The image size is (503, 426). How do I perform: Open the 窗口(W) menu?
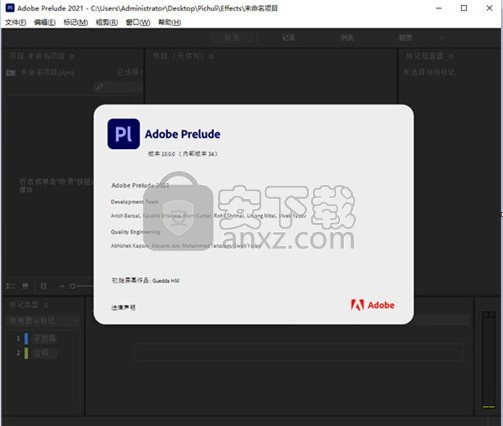[x=138, y=22]
